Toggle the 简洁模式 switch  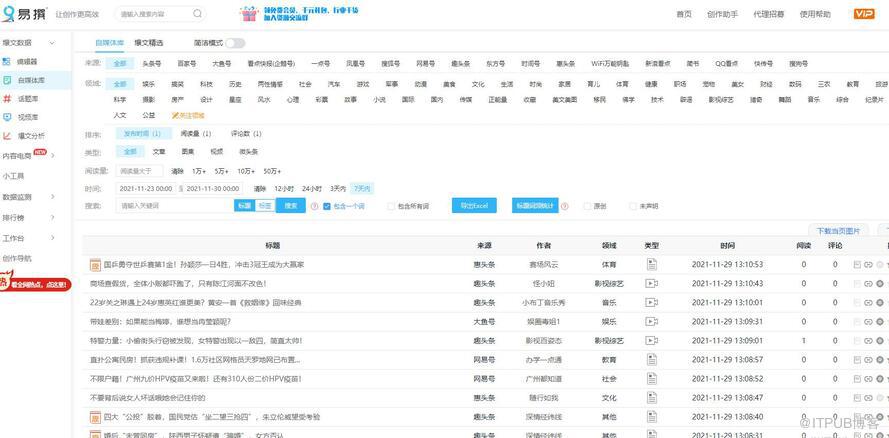(x=235, y=43)
